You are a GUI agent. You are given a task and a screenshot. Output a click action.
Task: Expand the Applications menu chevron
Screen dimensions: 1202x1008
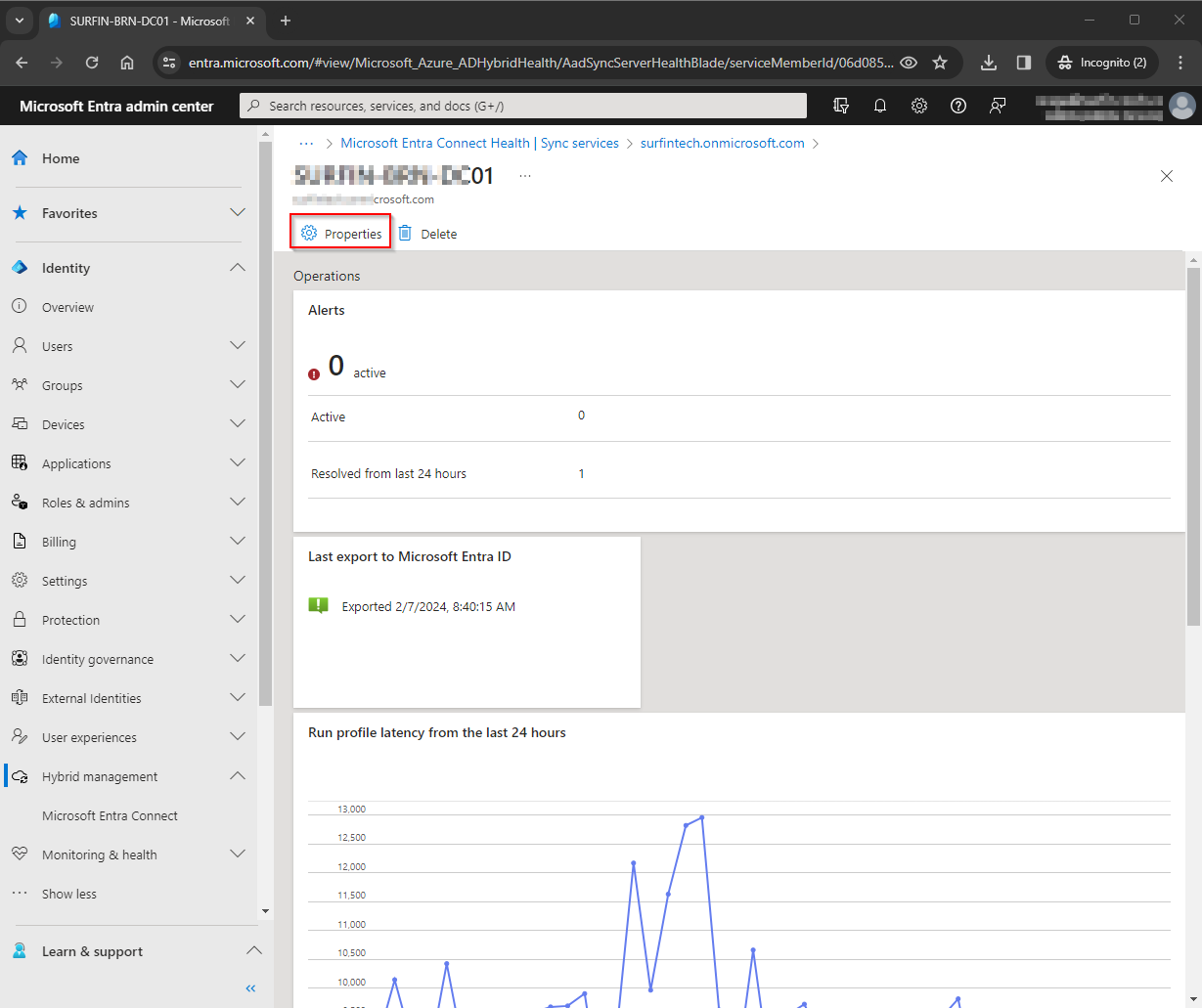[x=238, y=462]
